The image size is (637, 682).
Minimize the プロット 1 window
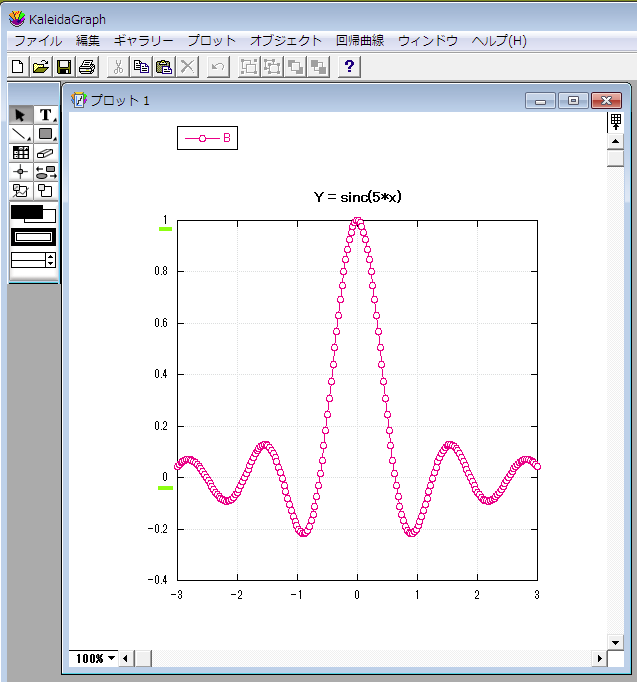(540, 101)
